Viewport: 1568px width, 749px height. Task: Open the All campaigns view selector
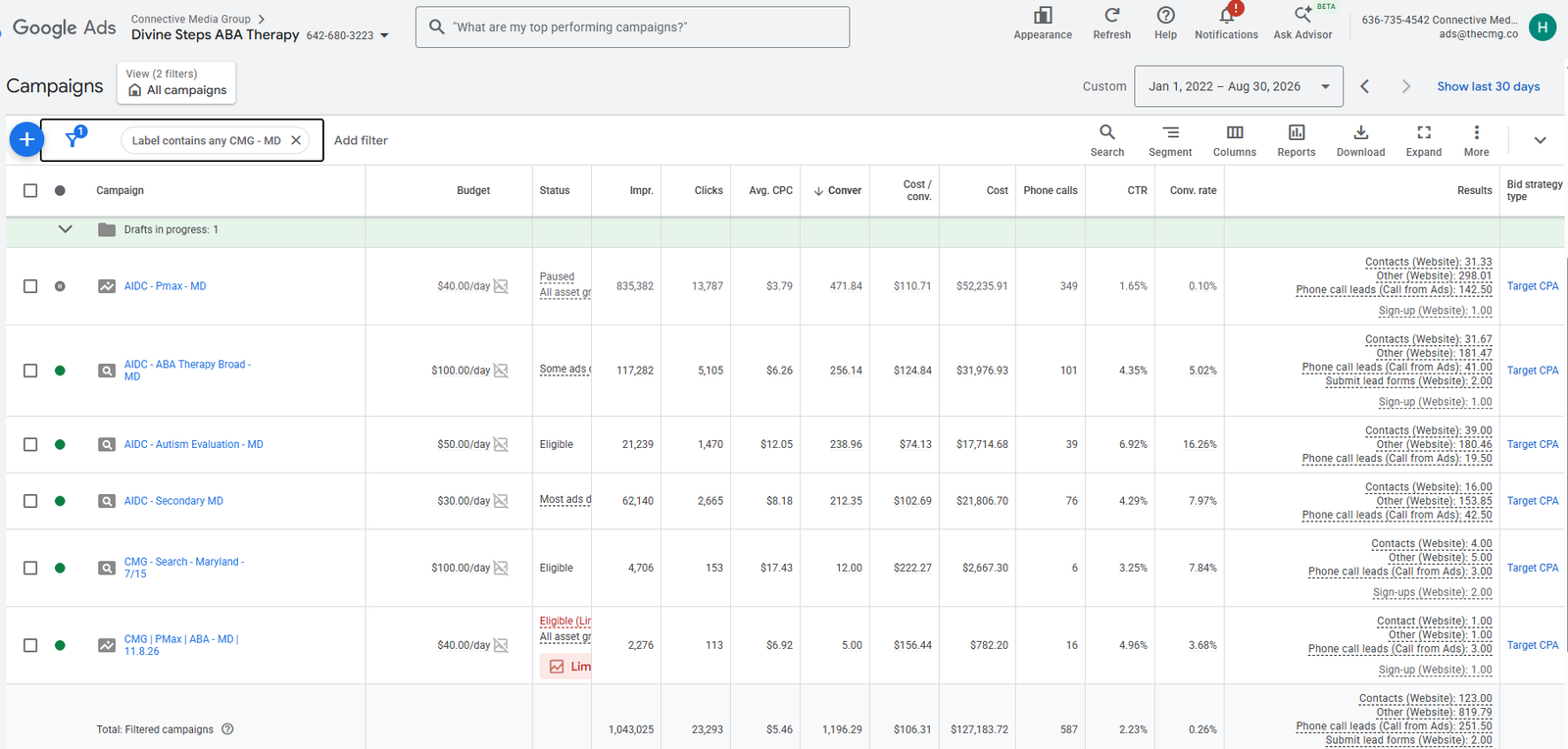[176, 82]
